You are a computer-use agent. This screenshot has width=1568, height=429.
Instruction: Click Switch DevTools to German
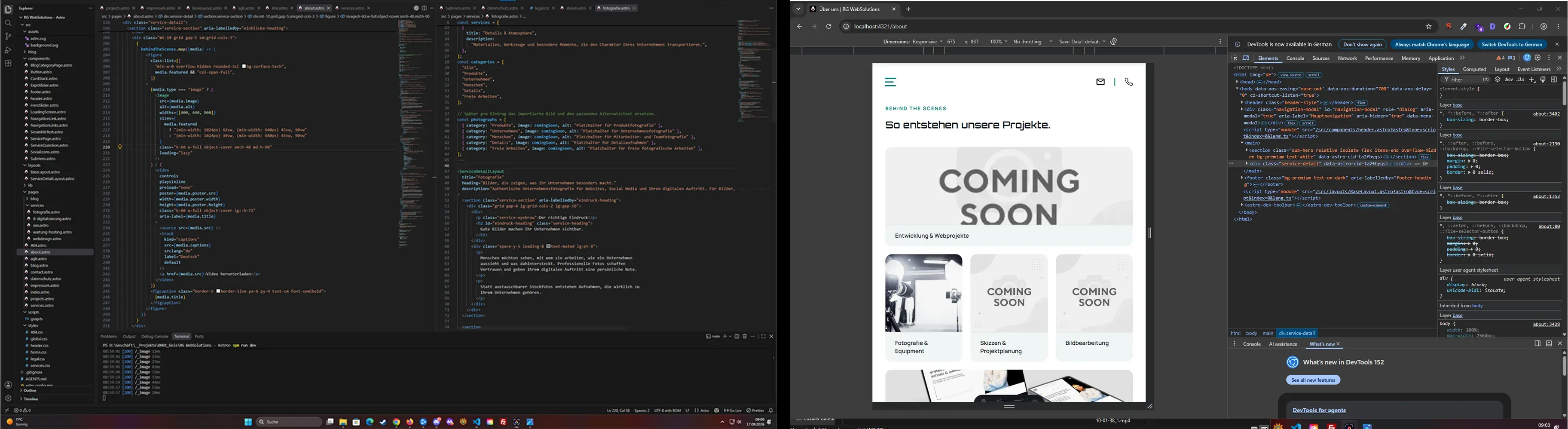(x=1512, y=44)
